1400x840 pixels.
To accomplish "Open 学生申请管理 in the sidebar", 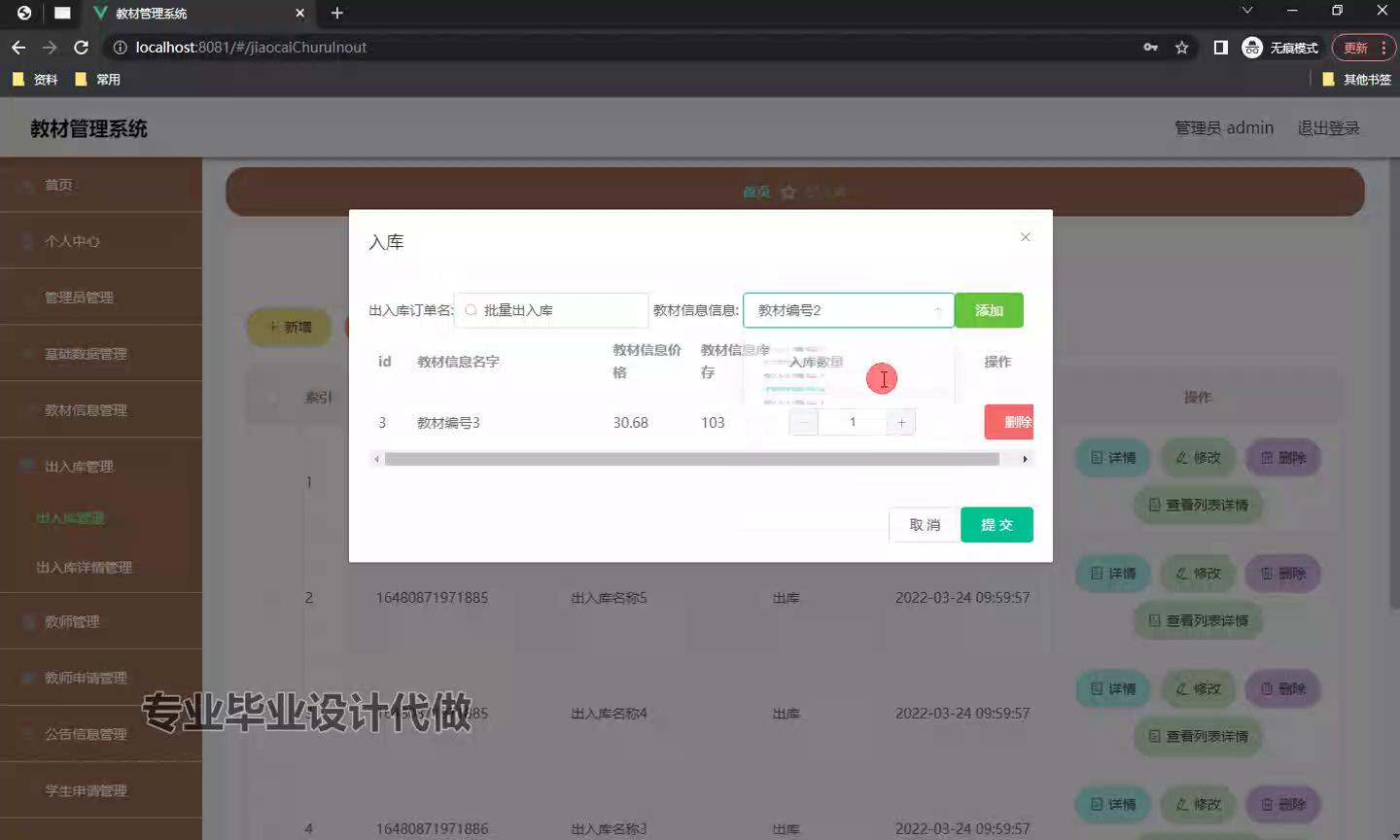I will [x=101, y=790].
